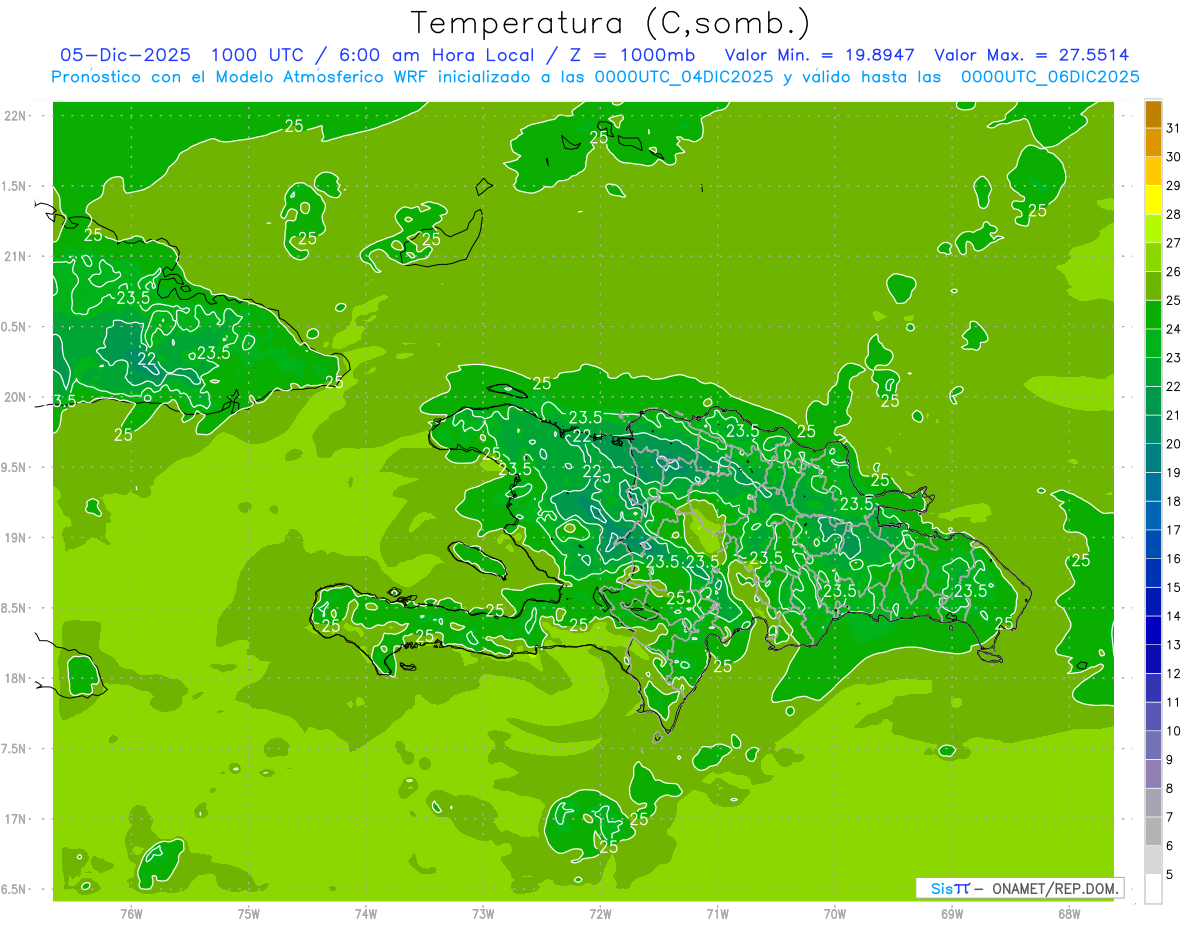Pick the dark blue swatch between 13 and 14
This screenshot has height=927, width=1200.
click(1153, 630)
